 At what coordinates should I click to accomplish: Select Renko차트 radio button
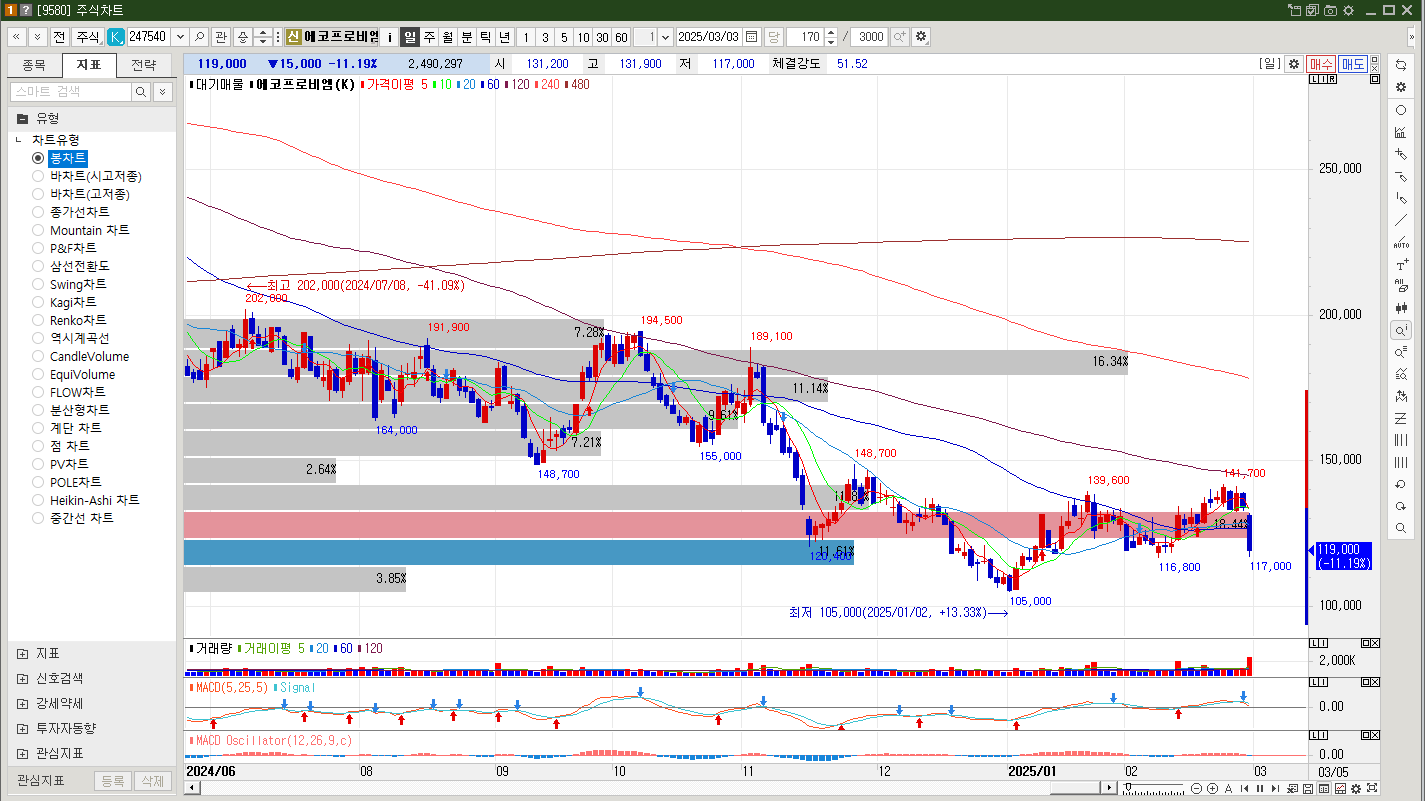pyautogui.click(x=38, y=320)
